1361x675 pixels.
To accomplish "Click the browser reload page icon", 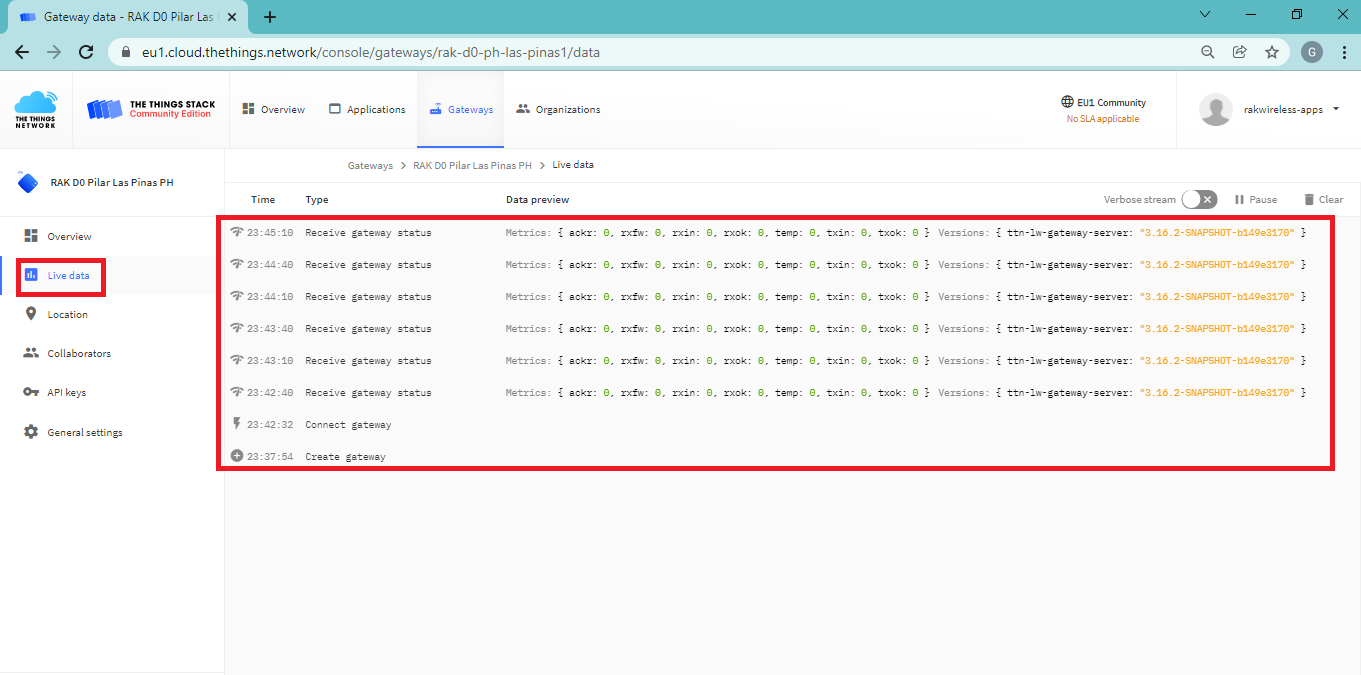I will click(x=86, y=52).
